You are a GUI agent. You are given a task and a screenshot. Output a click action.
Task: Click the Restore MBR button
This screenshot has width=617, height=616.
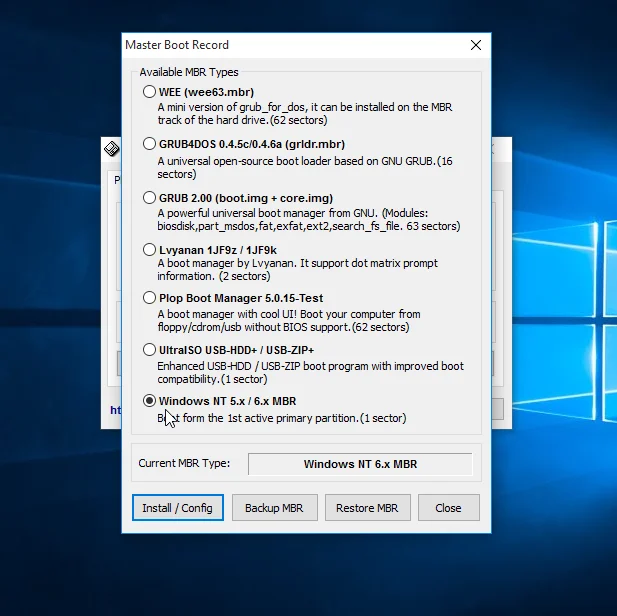tap(367, 508)
